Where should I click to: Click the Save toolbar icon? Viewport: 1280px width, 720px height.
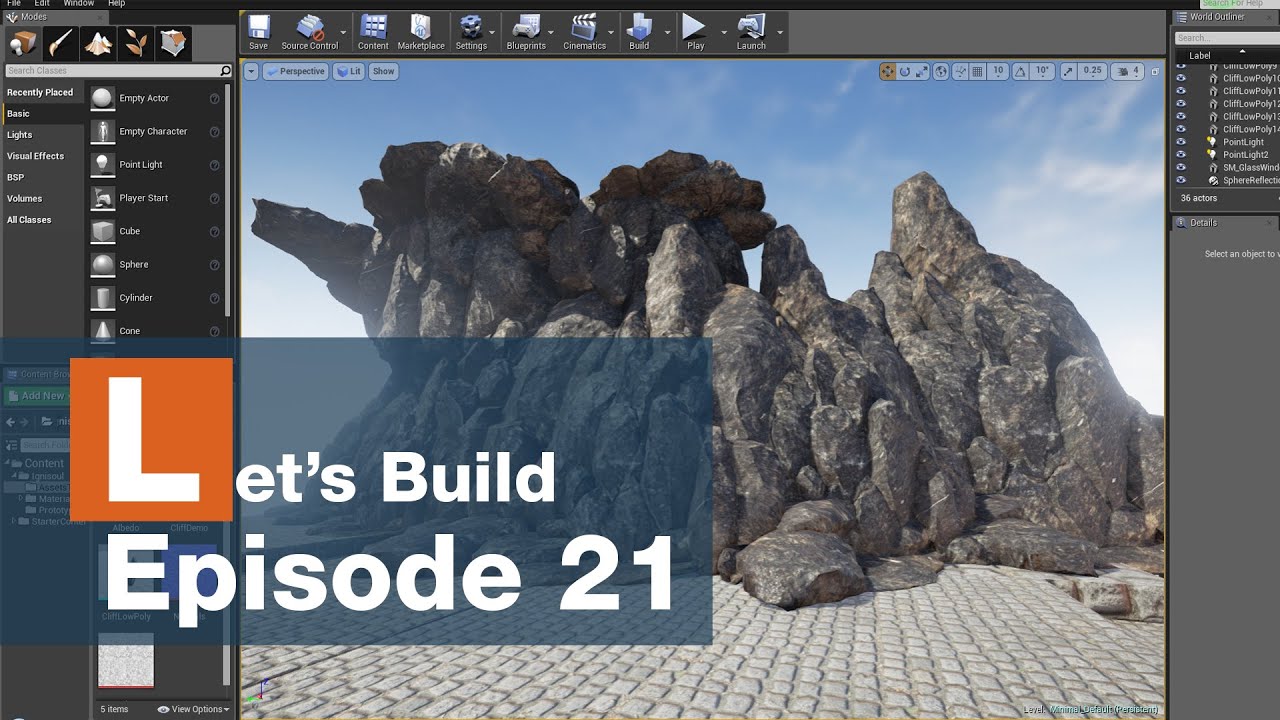click(x=258, y=32)
